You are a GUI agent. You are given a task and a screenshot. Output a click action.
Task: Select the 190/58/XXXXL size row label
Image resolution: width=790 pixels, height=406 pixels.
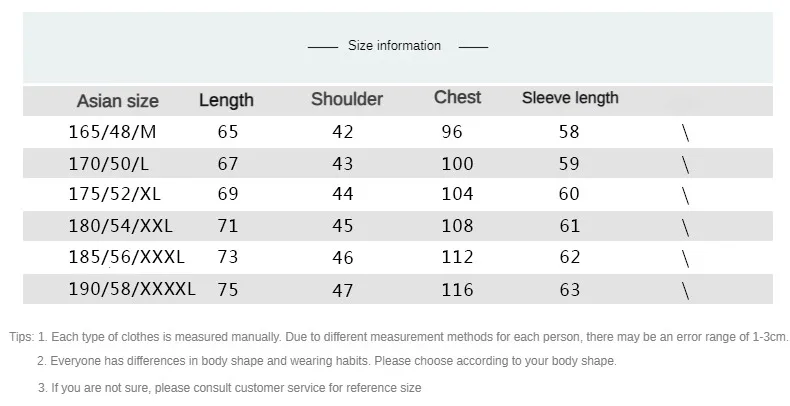tap(132, 289)
